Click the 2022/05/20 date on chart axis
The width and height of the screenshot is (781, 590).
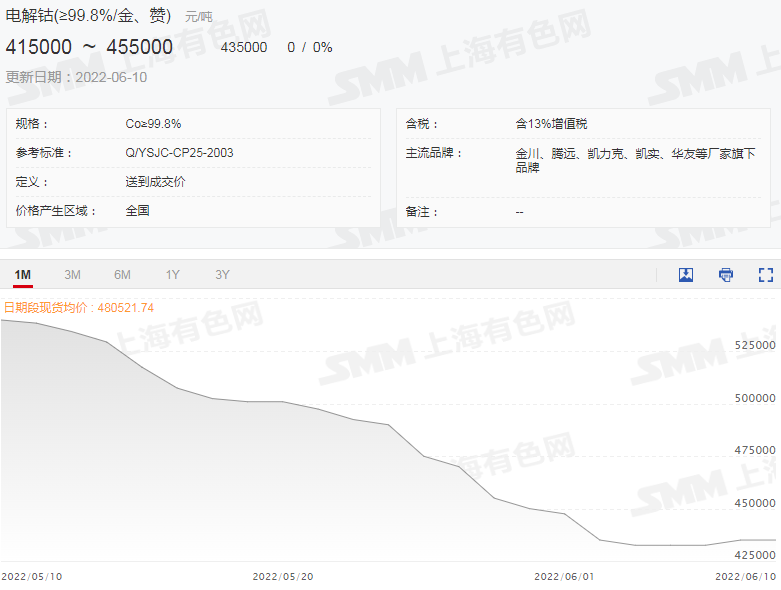(x=282, y=576)
